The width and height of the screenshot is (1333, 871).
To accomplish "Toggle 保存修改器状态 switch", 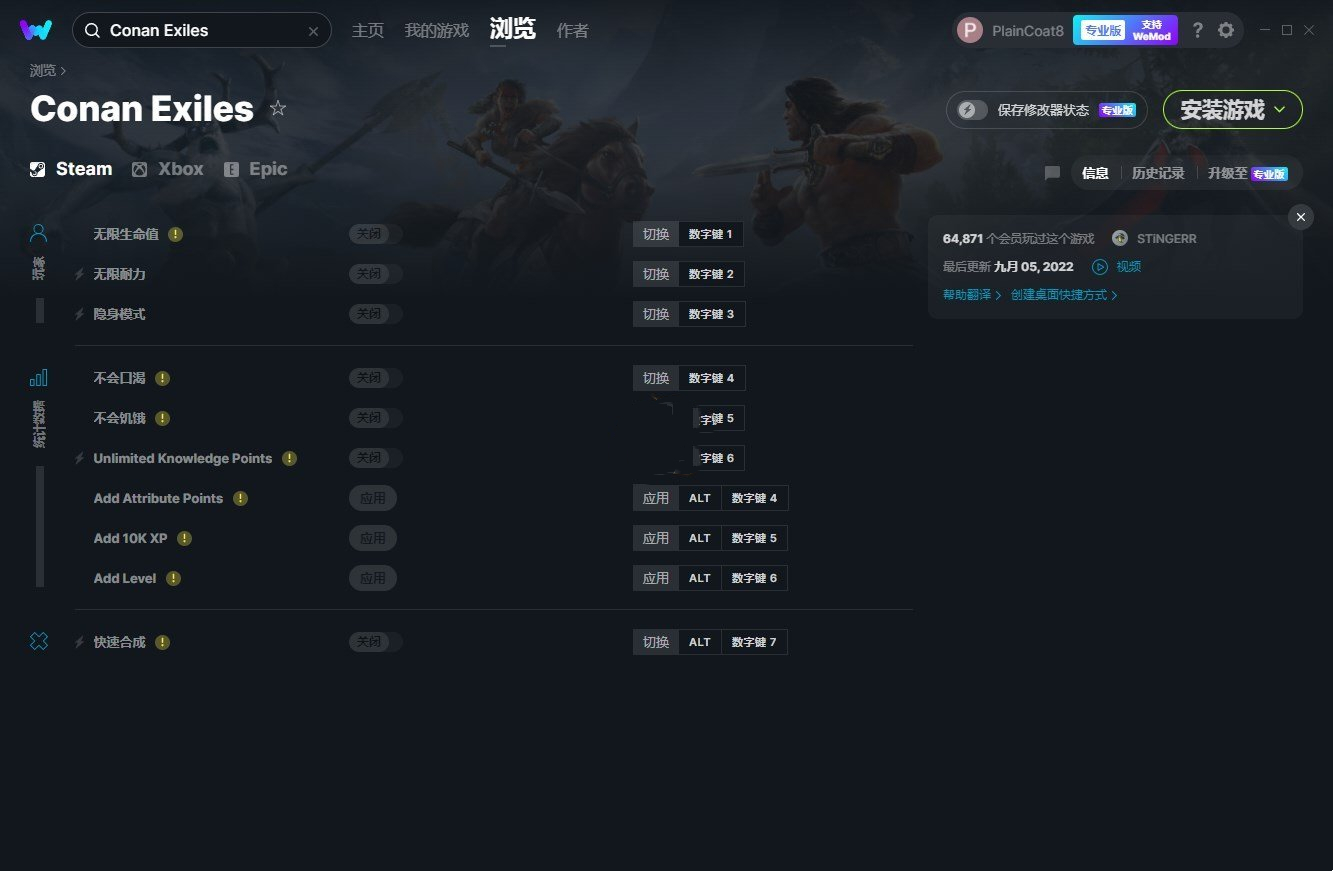I will point(973,110).
